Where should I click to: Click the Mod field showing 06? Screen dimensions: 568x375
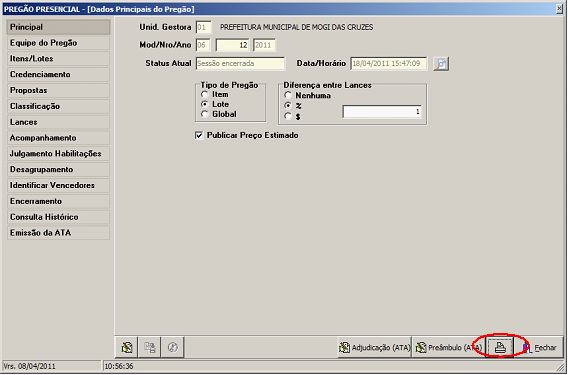click(x=203, y=45)
